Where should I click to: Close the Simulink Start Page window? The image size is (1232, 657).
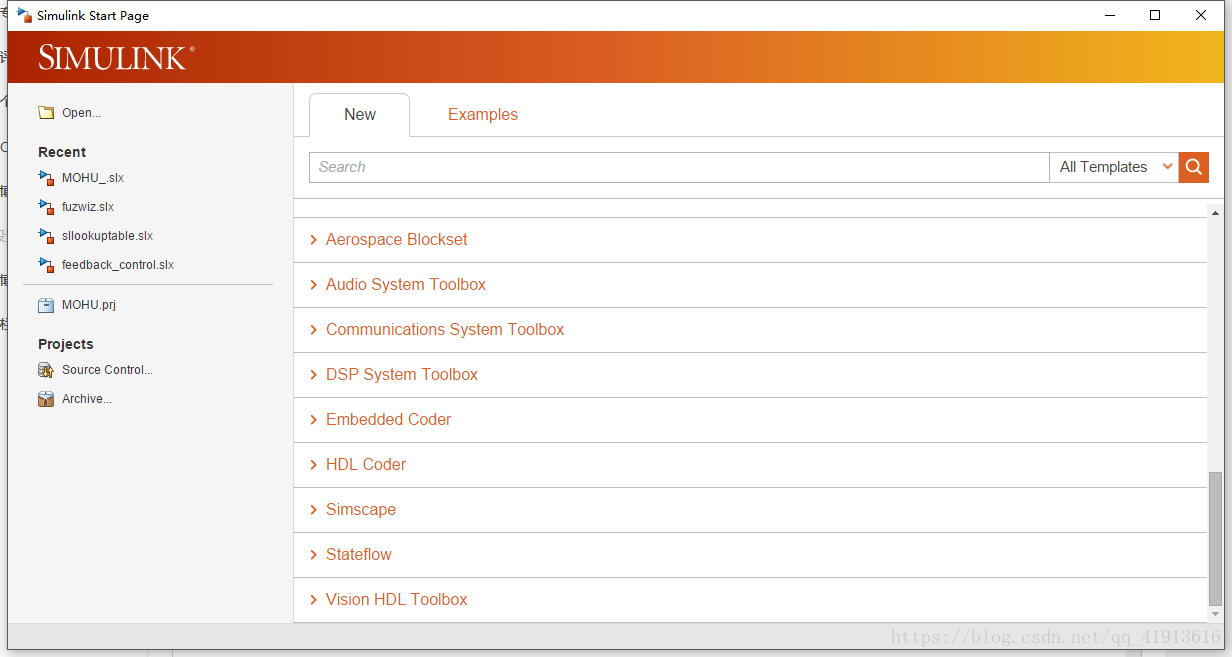pos(1201,15)
